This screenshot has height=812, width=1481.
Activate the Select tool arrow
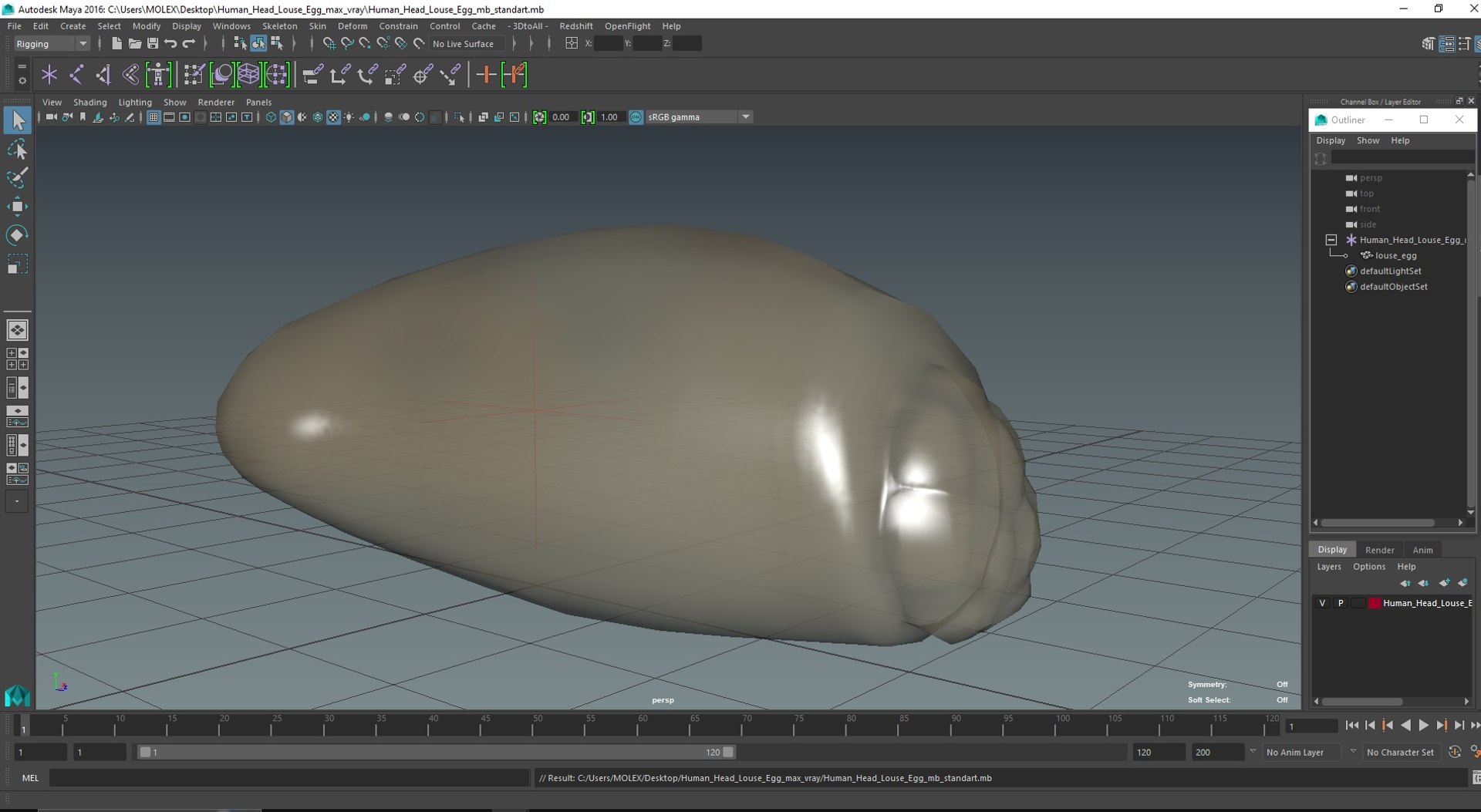[x=17, y=120]
